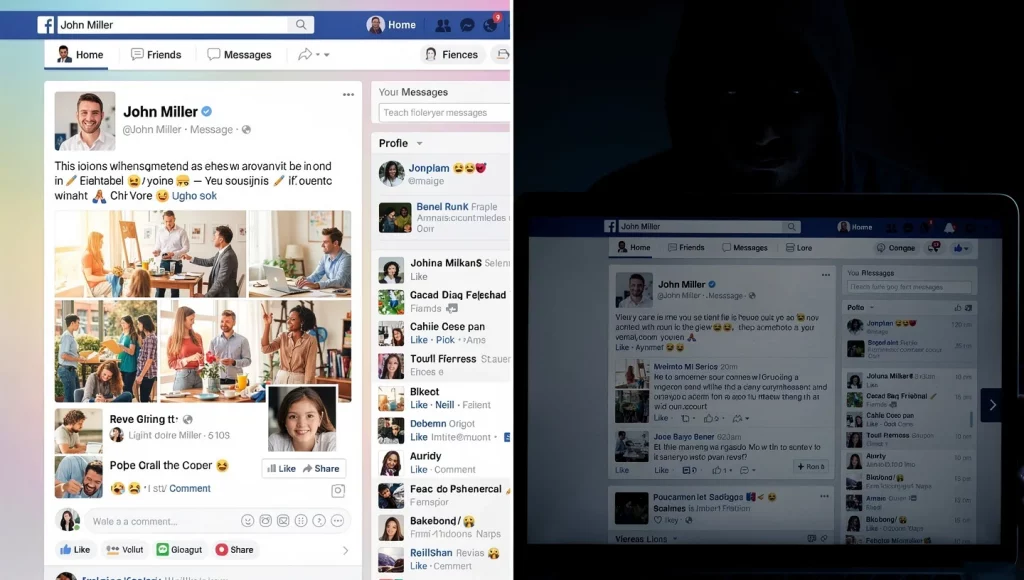
Task: Click the next arrow at the laptop's right edge
Action: pos(992,405)
